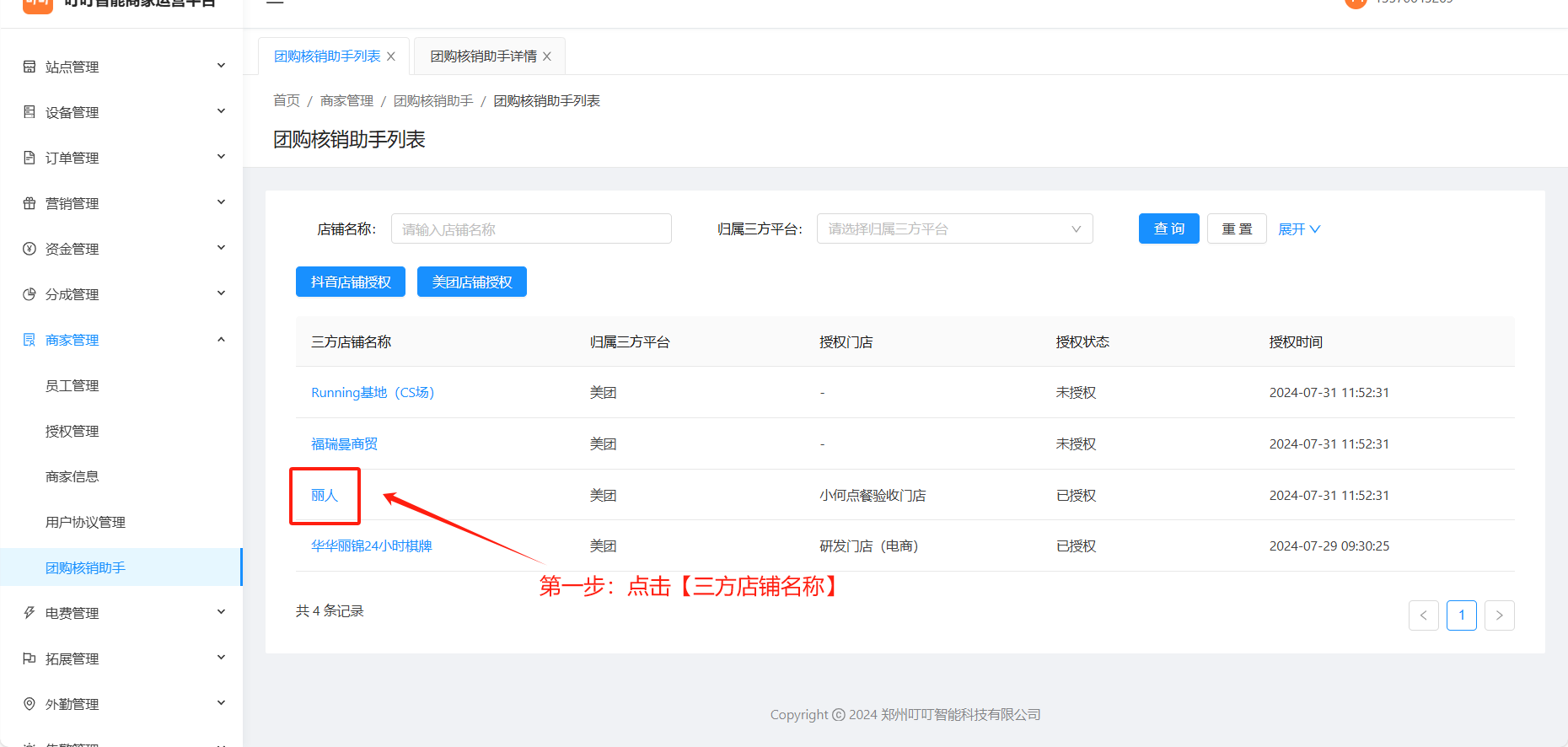
Task: Click the 分成管理 pie chart icon
Action: pos(30,294)
